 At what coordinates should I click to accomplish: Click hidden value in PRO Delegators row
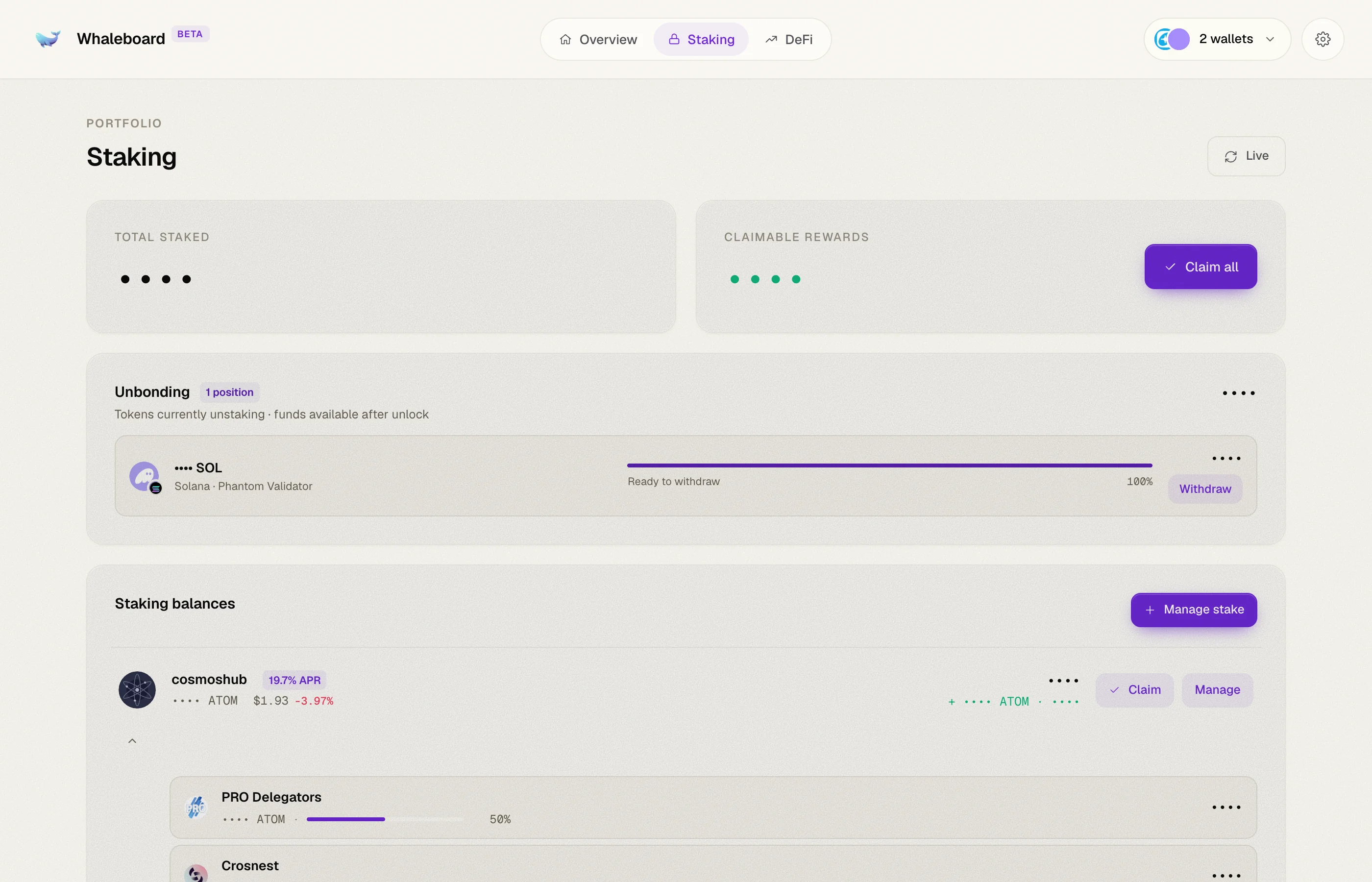[1226, 808]
